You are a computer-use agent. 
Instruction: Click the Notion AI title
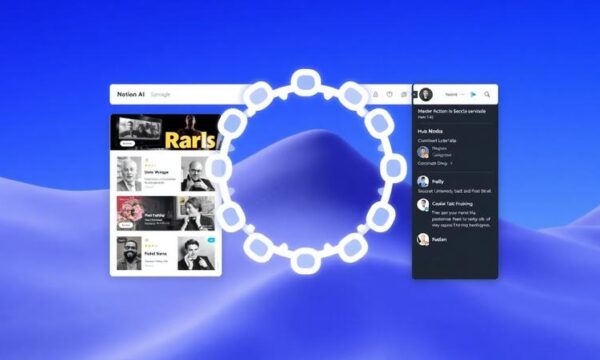(x=131, y=94)
